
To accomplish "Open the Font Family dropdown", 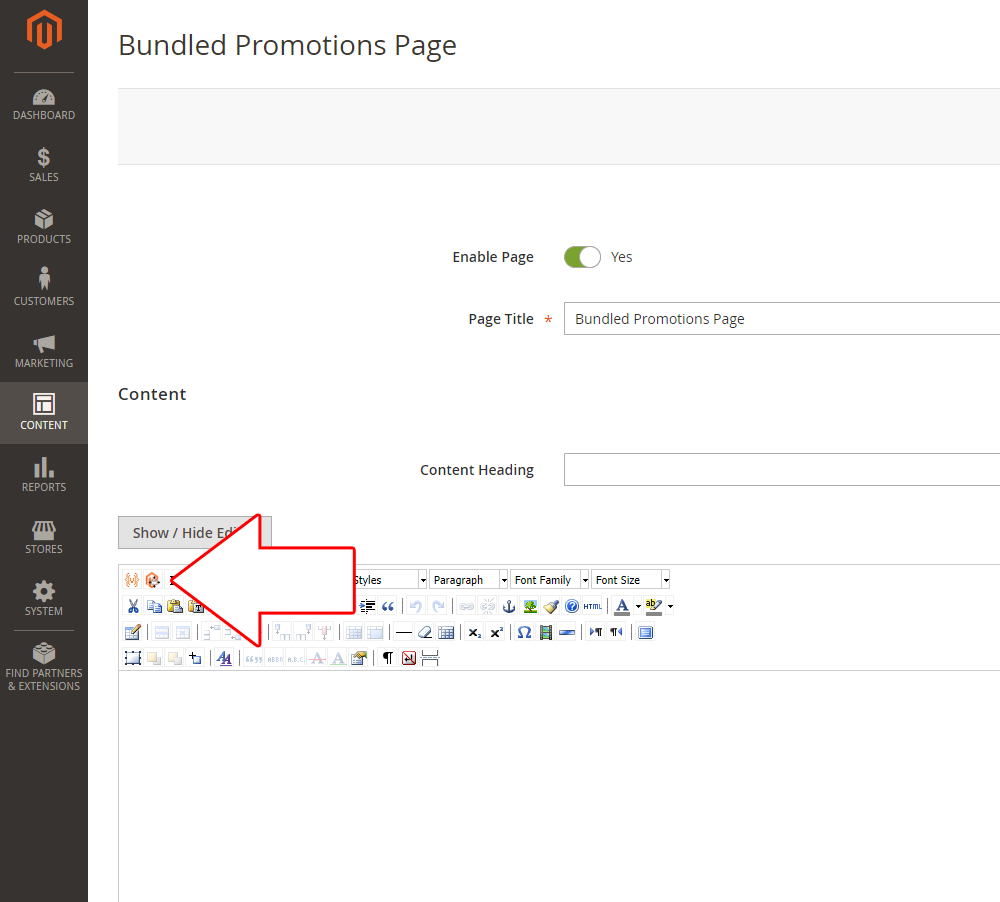I will point(550,580).
